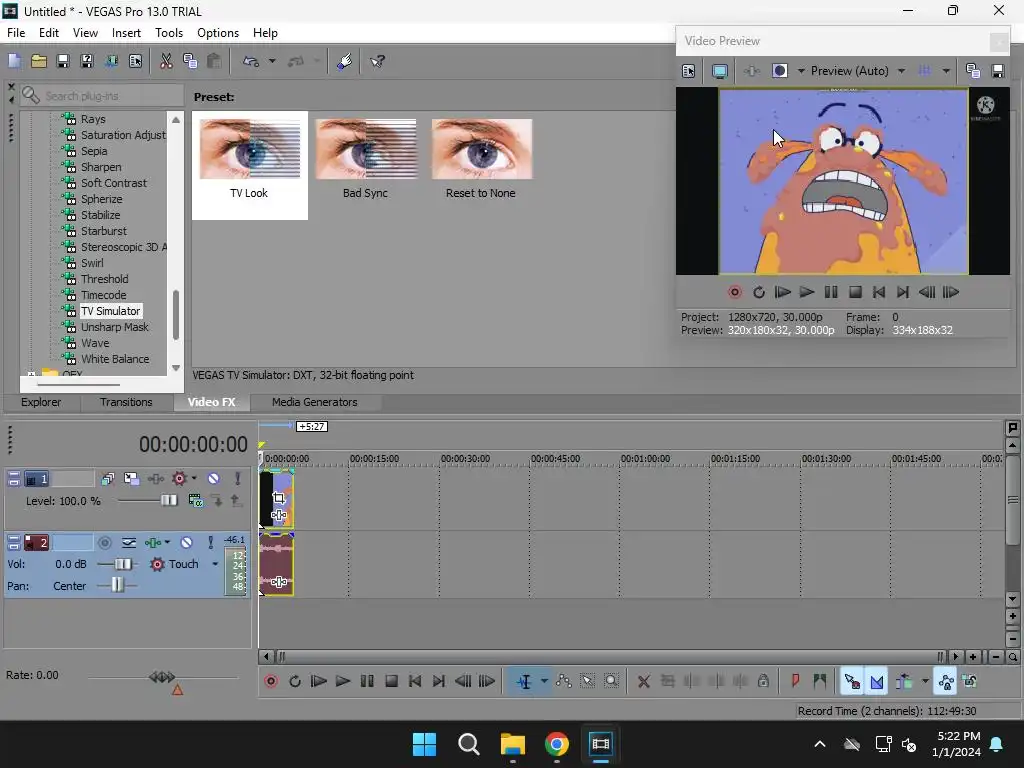Open audio track 2 FX dropdown arrow
The image size is (1024, 768).
pos(167,543)
